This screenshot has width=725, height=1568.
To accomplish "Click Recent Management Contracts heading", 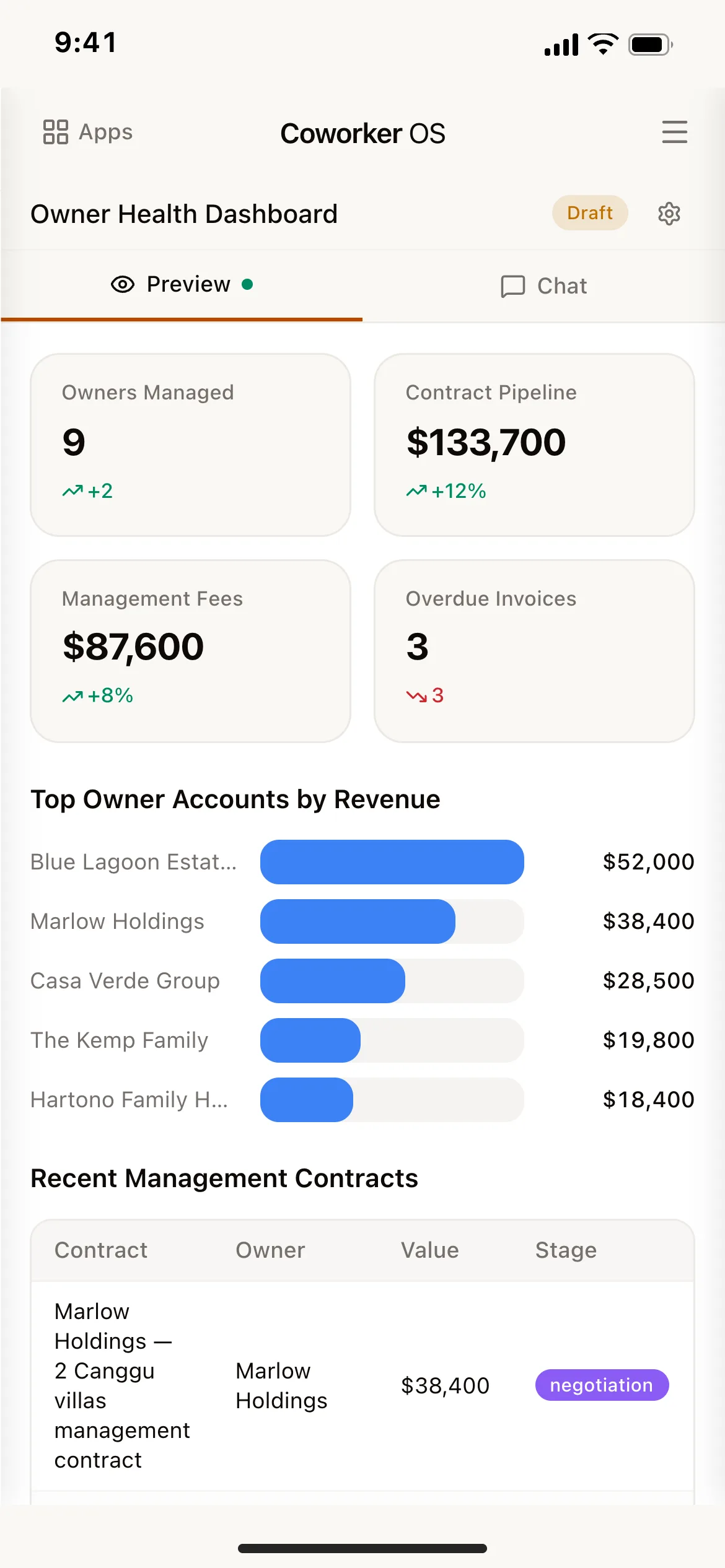I will [224, 1178].
